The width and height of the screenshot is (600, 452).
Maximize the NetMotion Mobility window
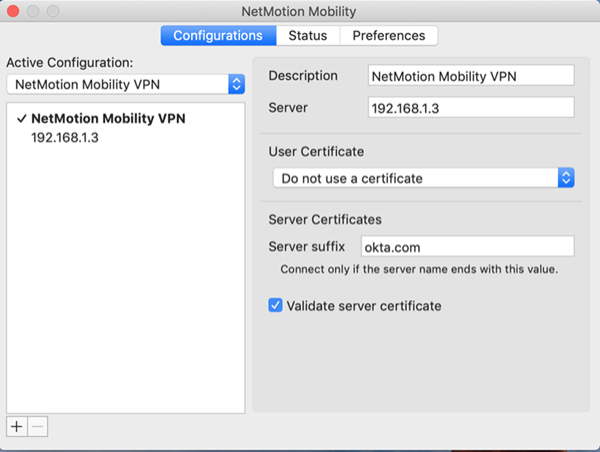[x=54, y=13]
